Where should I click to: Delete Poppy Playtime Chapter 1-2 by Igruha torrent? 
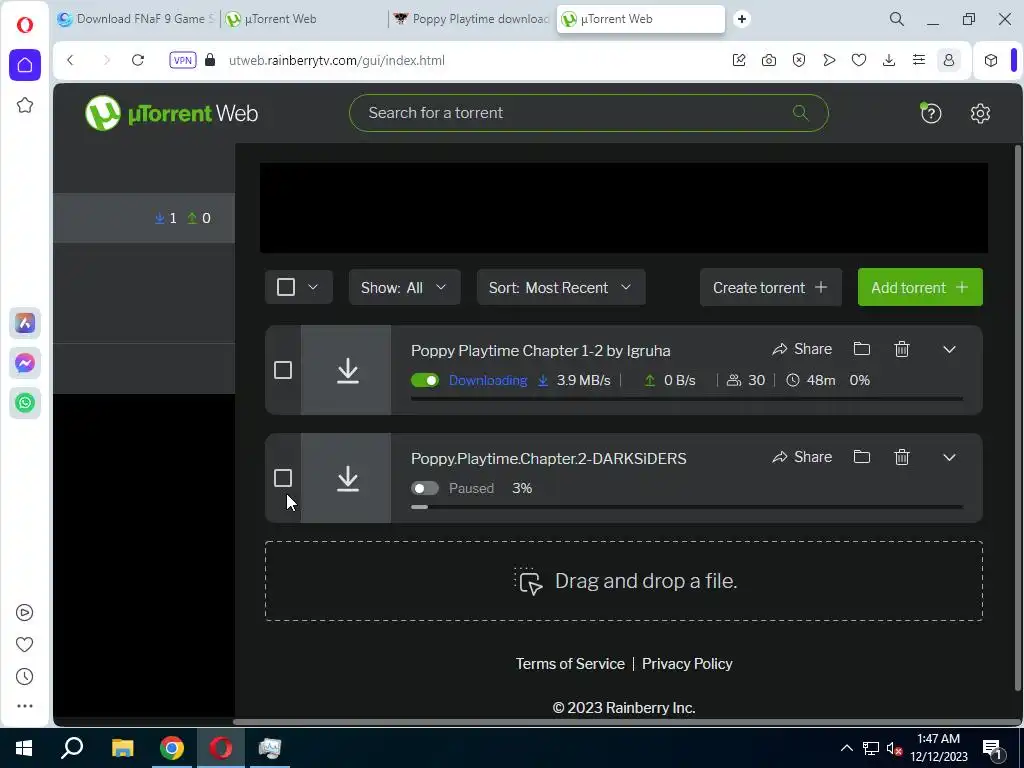point(901,349)
